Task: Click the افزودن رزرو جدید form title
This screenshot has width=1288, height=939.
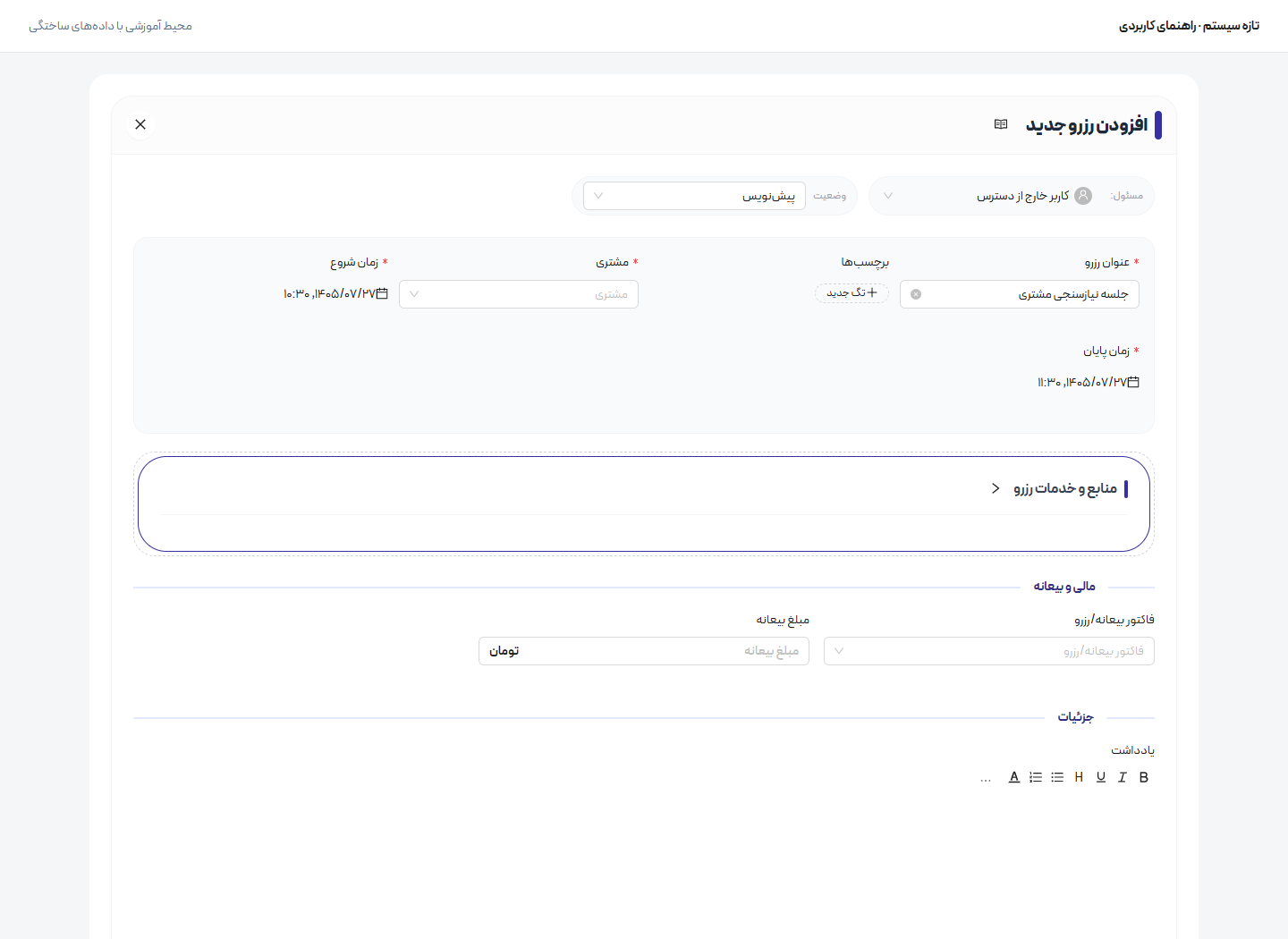Action: pos(1087,125)
